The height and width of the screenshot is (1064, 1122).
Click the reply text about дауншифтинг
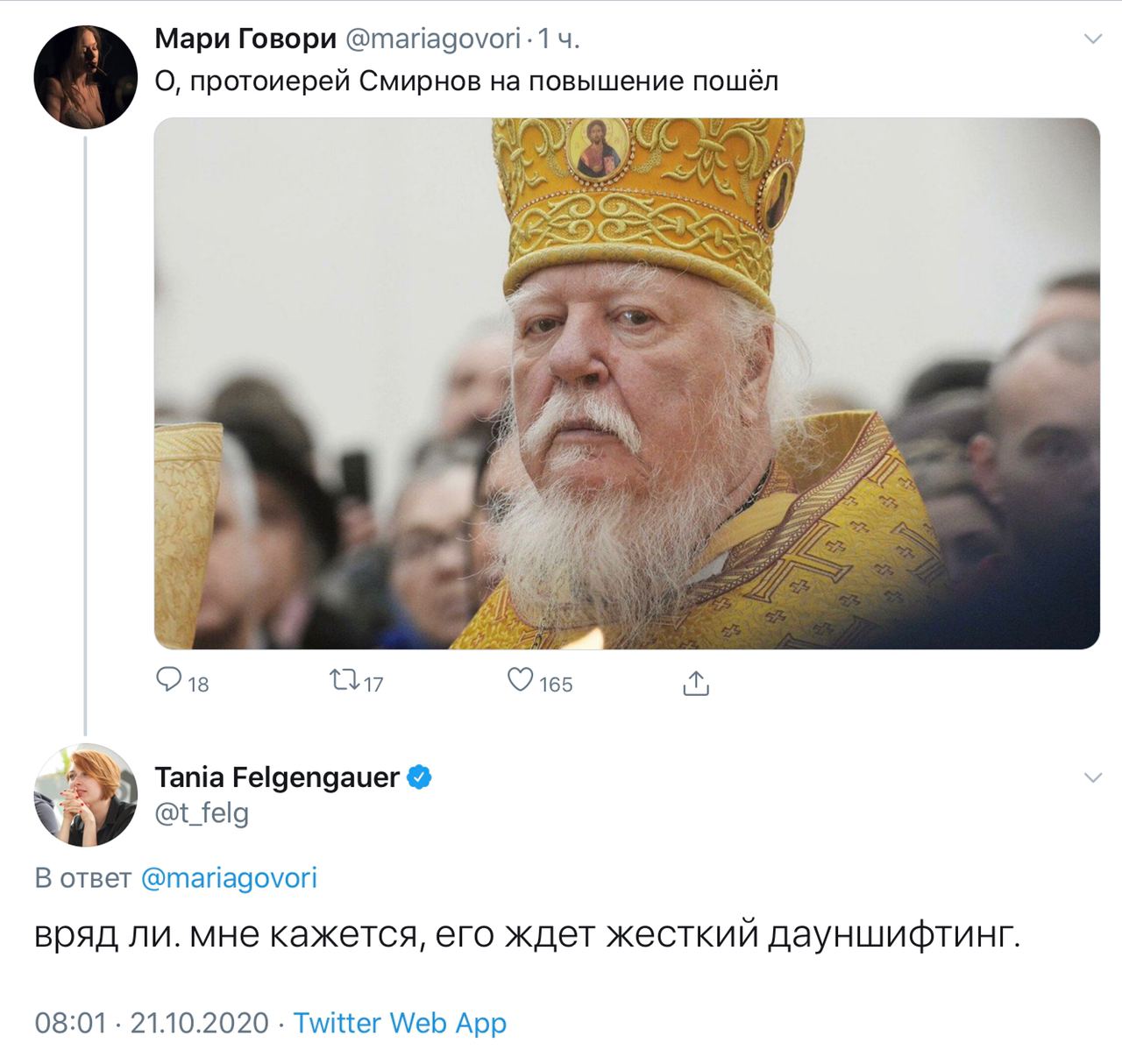528,936
